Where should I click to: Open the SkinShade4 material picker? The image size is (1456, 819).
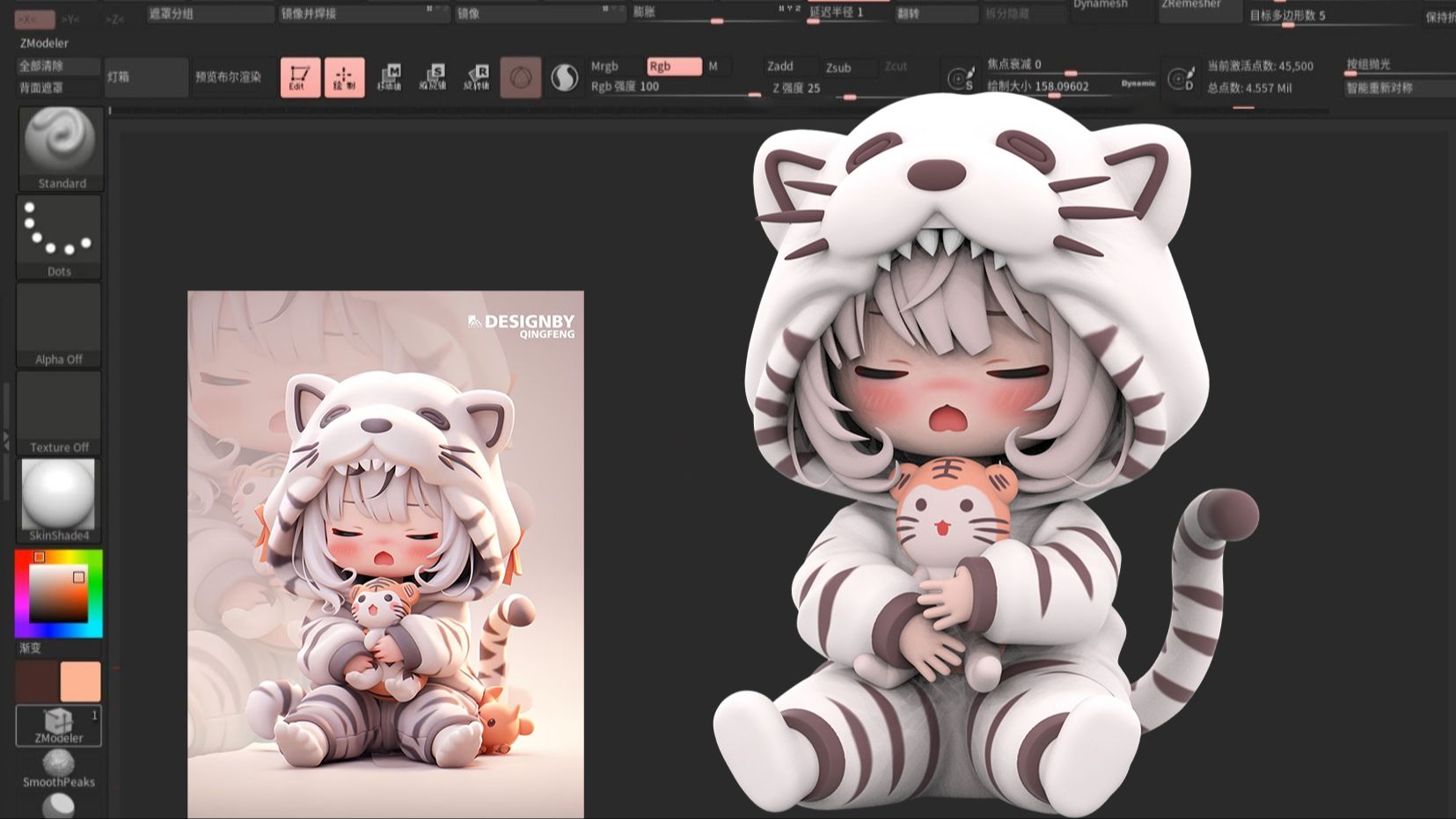[59, 501]
